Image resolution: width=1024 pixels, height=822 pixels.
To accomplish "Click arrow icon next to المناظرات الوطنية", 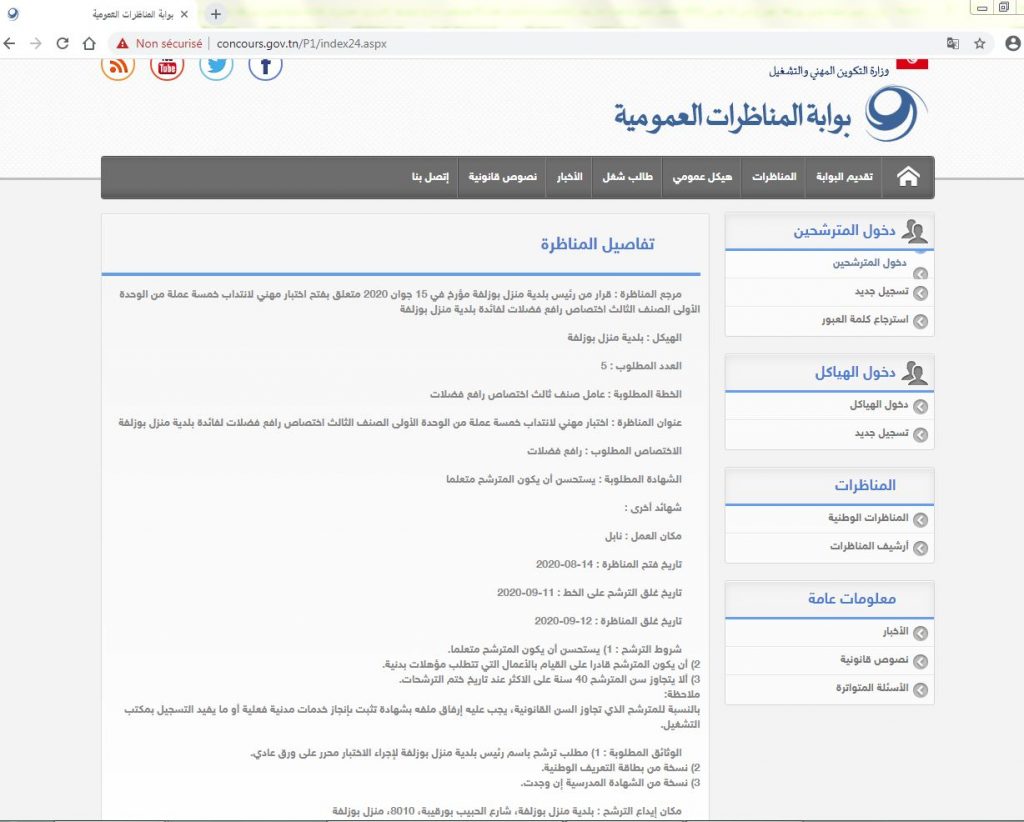I will click(x=921, y=520).
